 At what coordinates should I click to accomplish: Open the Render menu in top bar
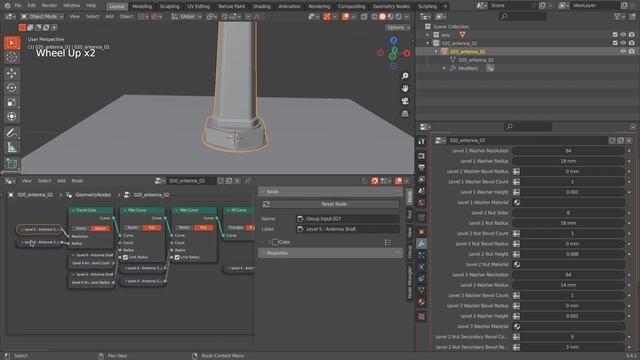(x=49, y=6)
